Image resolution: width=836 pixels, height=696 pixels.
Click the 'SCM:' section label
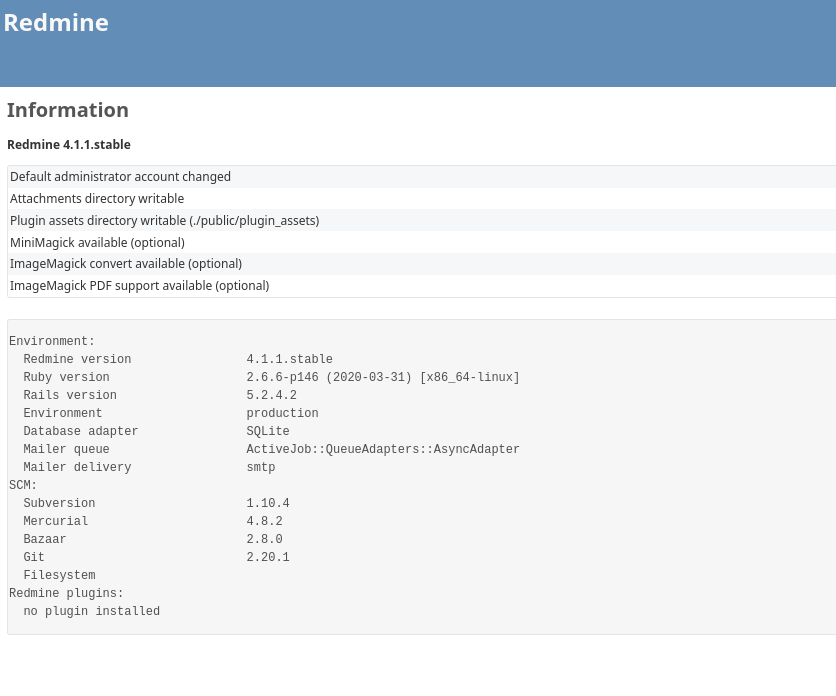(x=23, y=485)
